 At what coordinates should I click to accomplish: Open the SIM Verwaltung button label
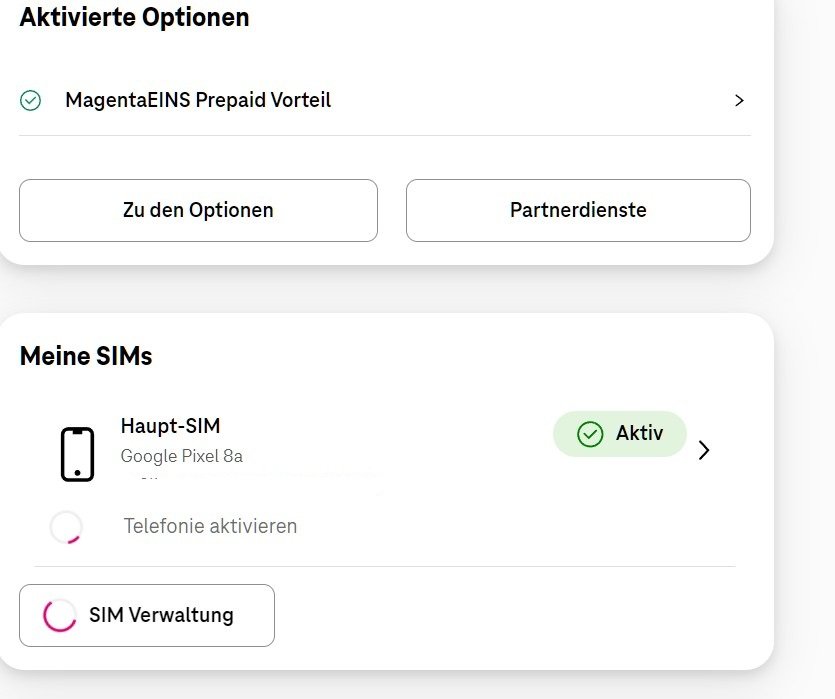(x=161, y=615)
